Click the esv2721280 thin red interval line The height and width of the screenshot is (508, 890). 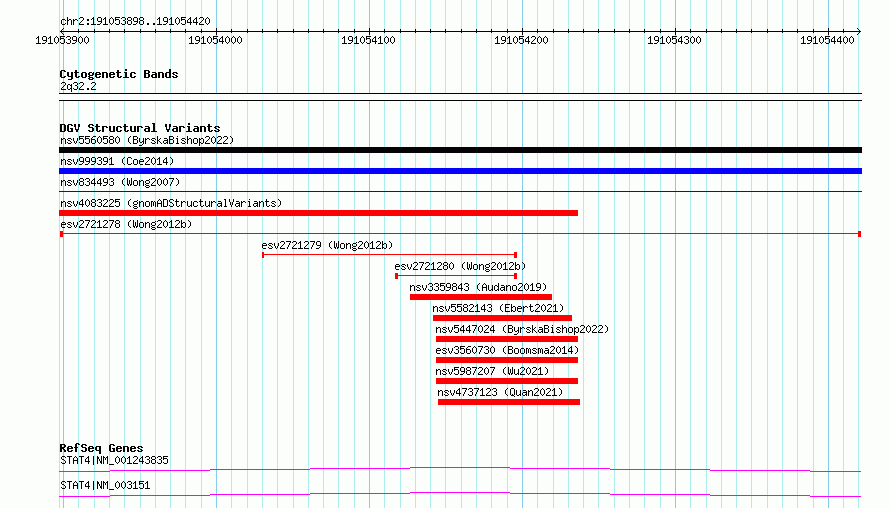(x=456, y=276)
